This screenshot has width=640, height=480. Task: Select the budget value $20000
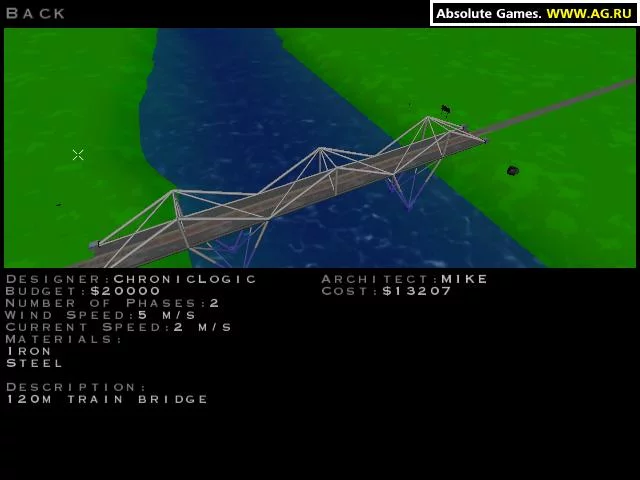point(125,291)
